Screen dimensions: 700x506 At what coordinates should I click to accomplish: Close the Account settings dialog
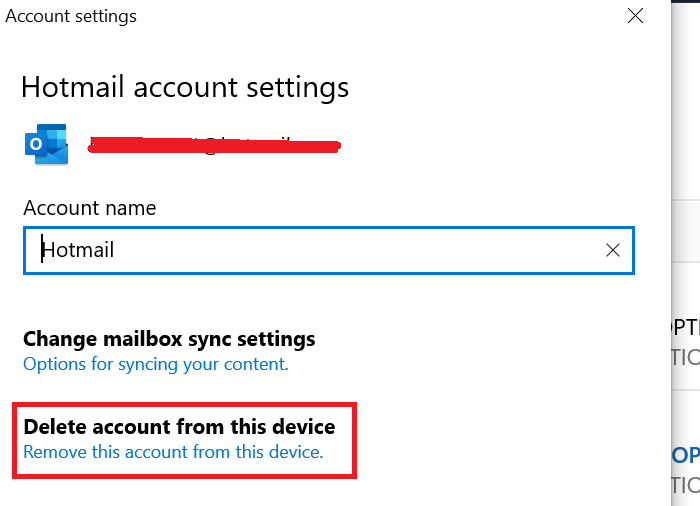point(635,16)
